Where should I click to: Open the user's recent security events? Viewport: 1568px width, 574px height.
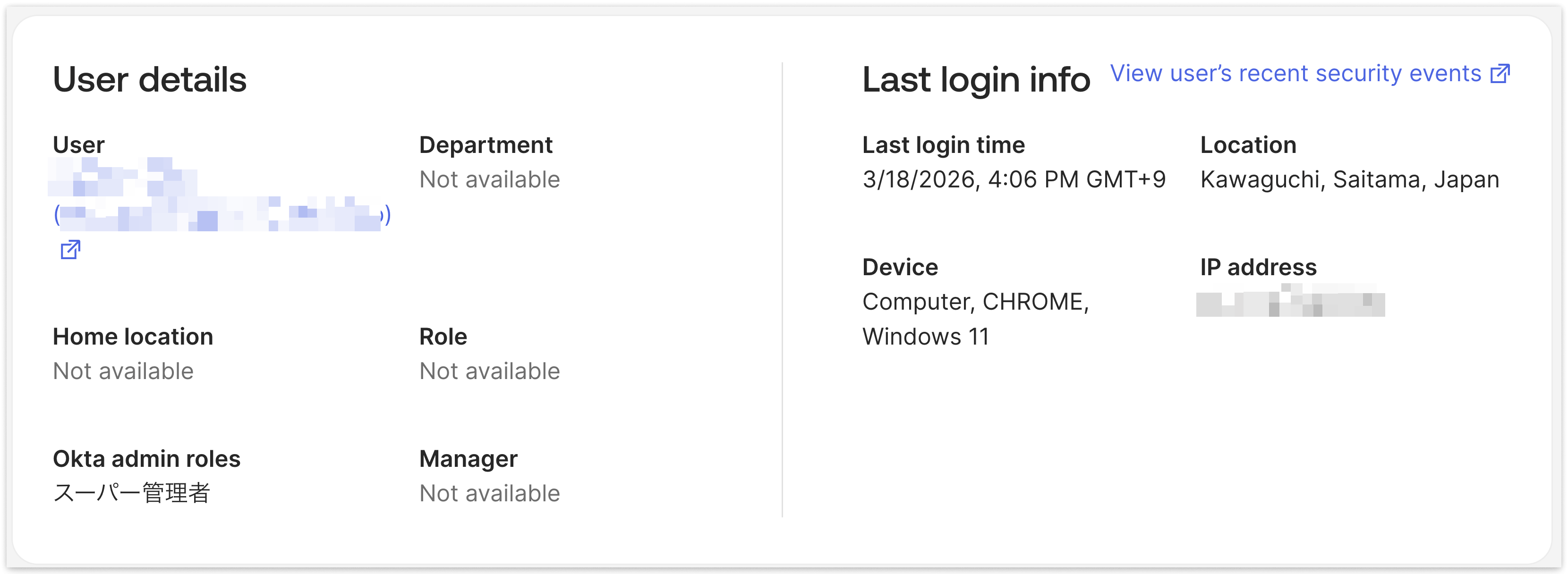(x=1295, y=73)
